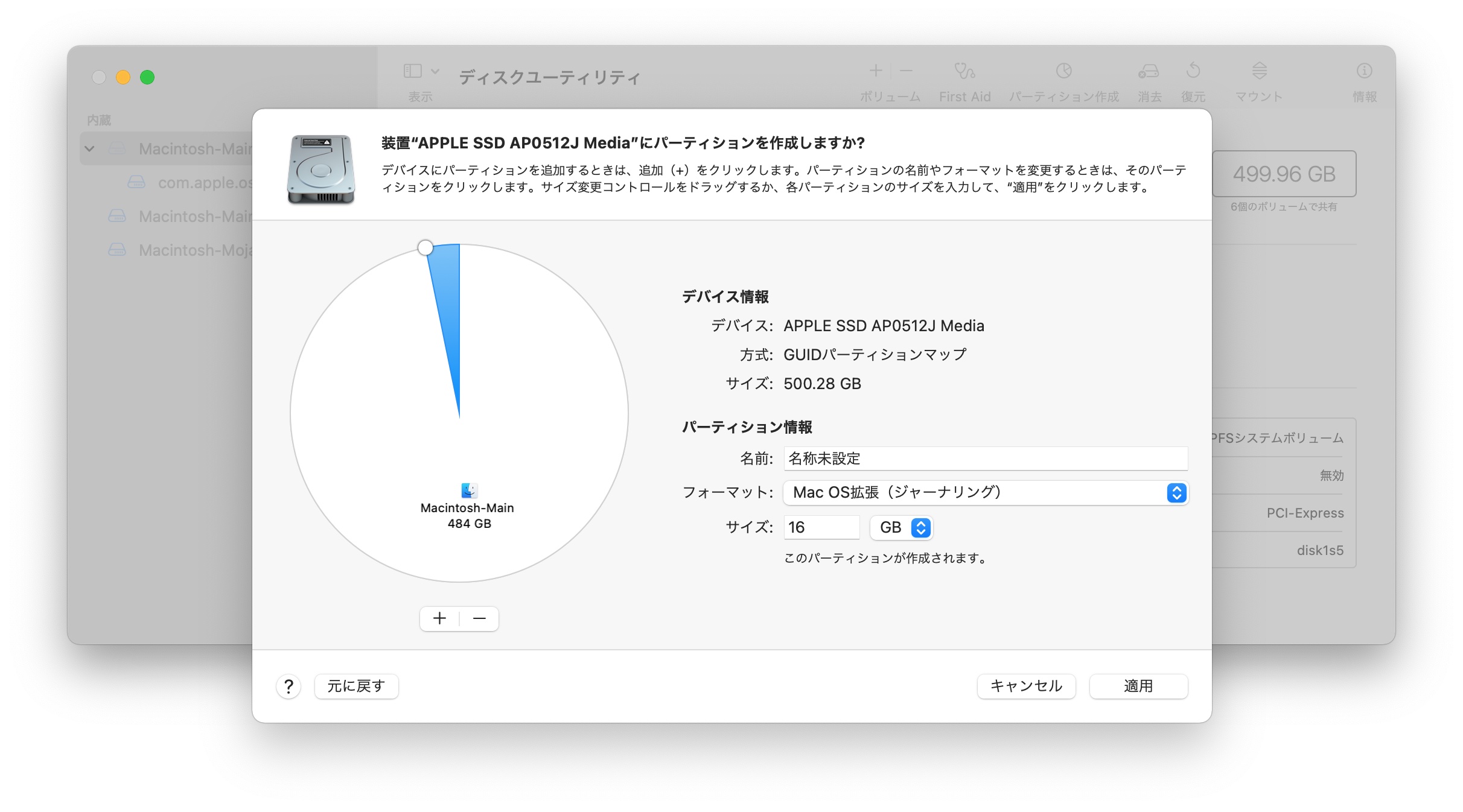Click the partition creation pie icon
This screenshot has width=1463, height=812.
[x=1063, y=71]
